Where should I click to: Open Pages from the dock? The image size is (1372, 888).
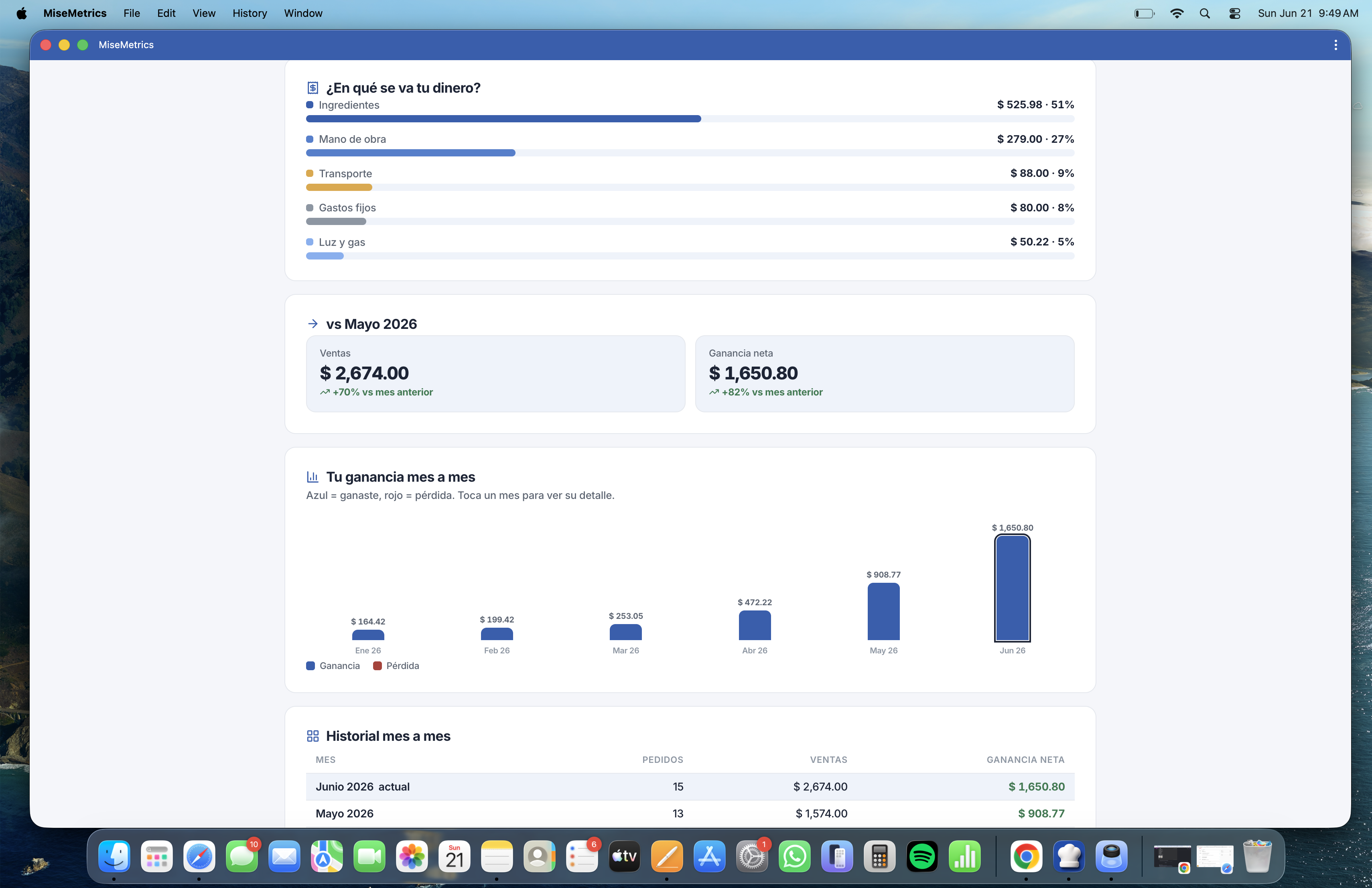pyautogui.click(x=667, y=856)
